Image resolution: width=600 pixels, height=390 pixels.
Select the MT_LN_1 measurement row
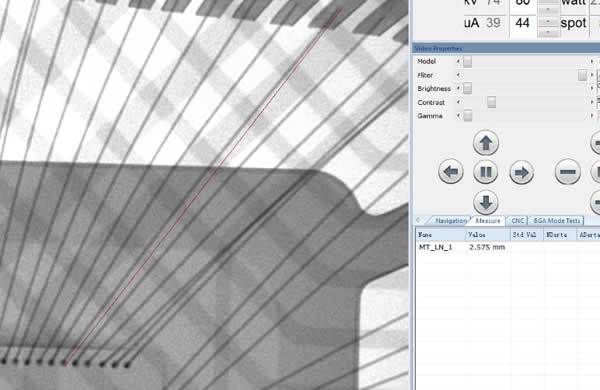coord(508,247)
